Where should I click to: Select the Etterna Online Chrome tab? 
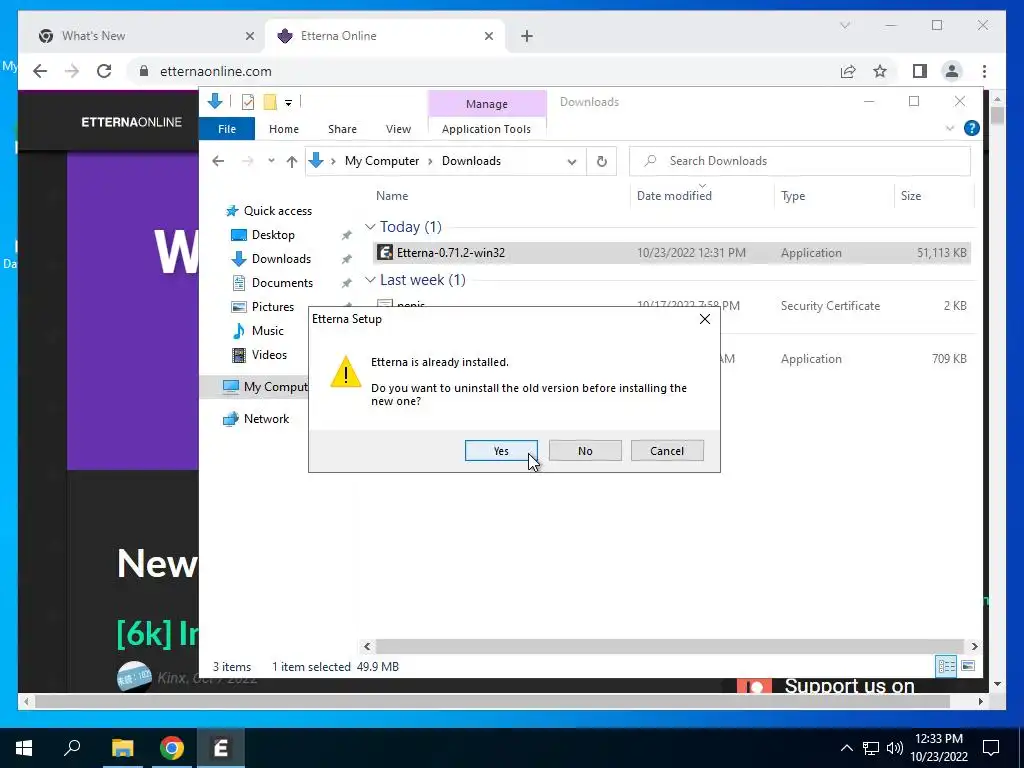pos(385,36)
